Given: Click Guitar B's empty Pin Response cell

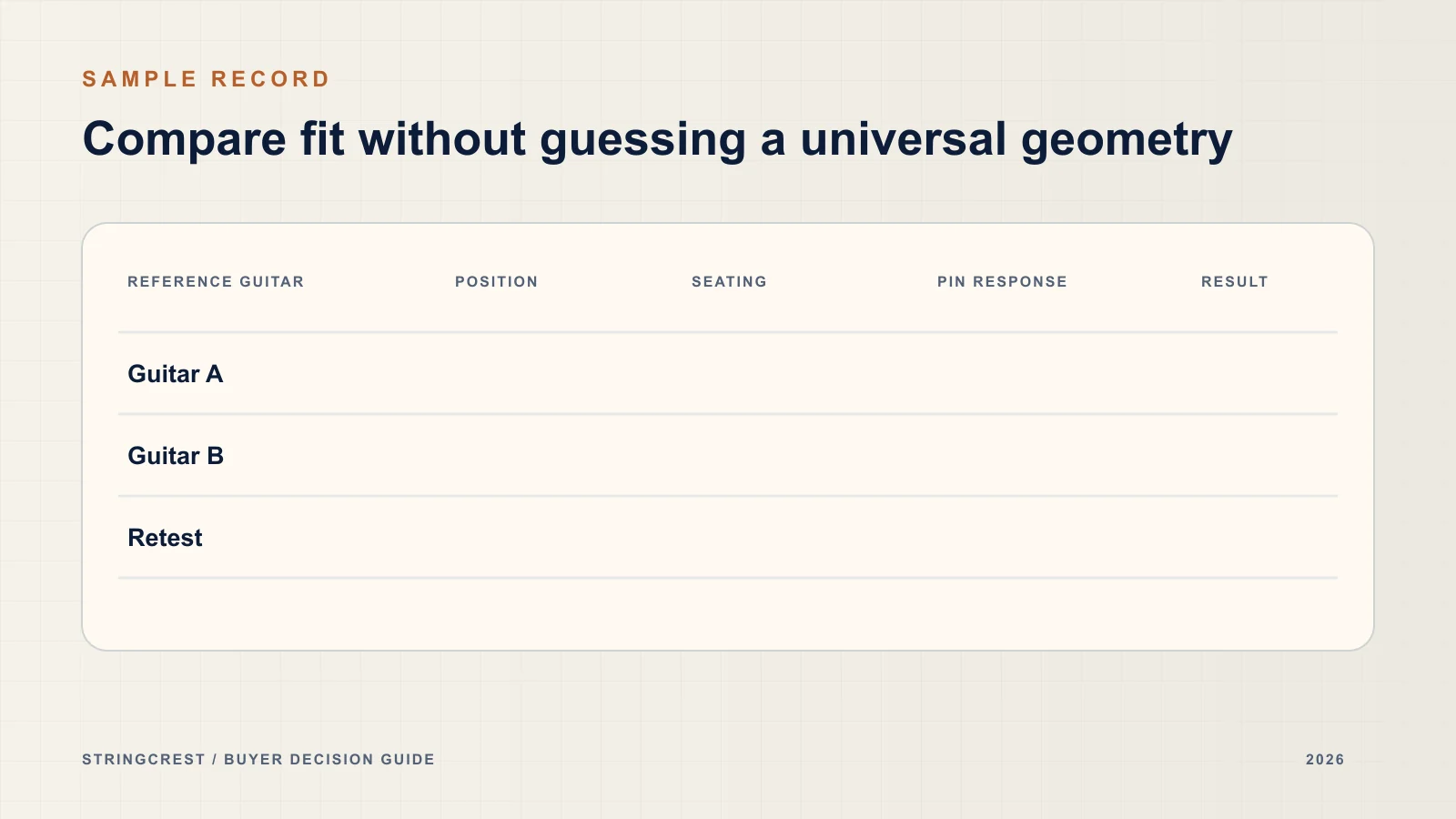Looking at the screenshot, I should click(x=1060, y=456).
